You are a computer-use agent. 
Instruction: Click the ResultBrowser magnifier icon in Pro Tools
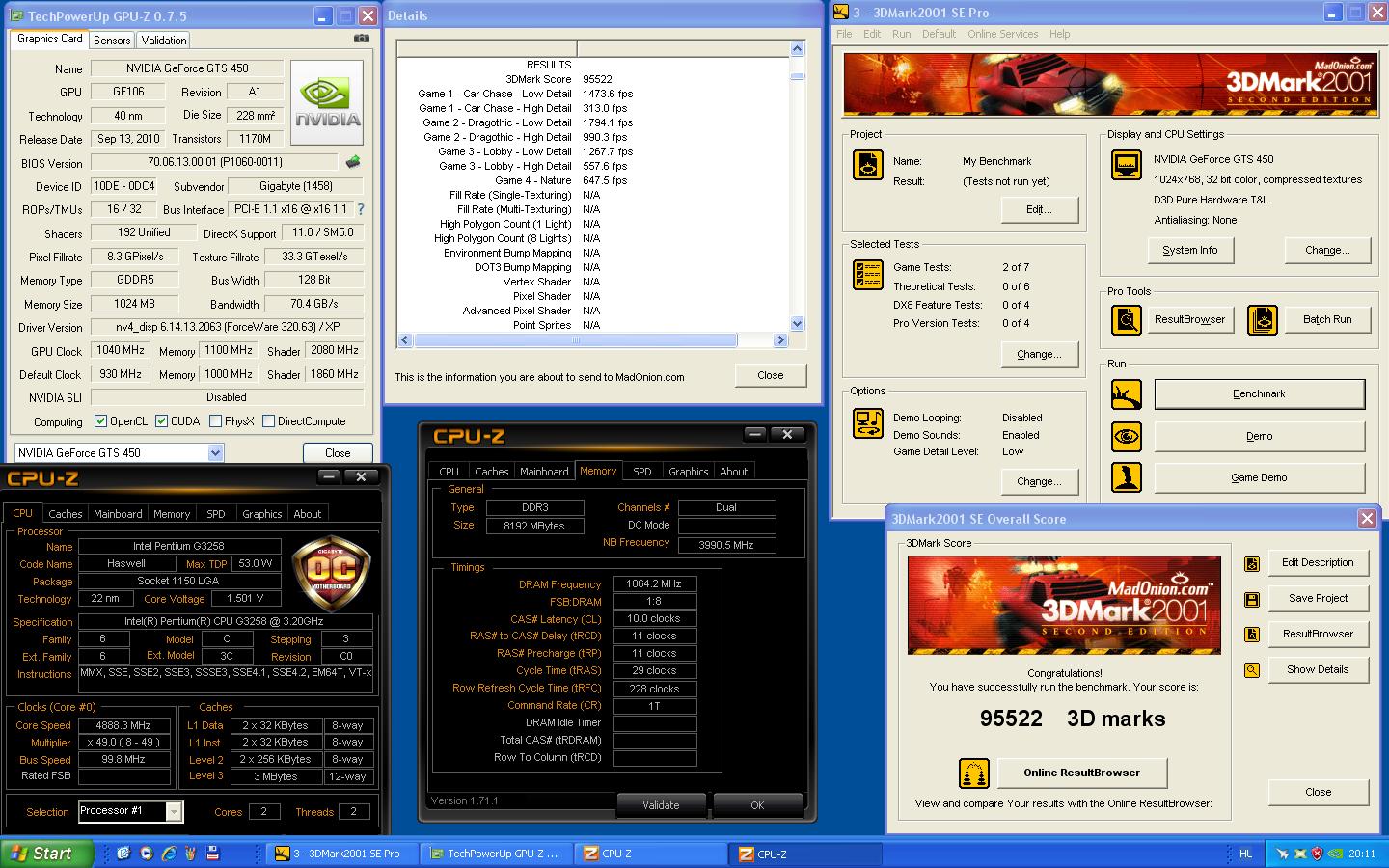(1127, 320)
